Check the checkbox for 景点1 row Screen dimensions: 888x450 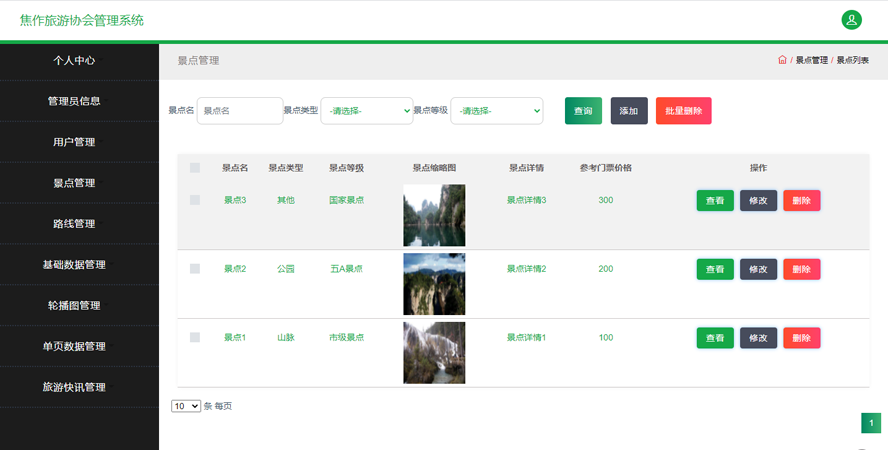pyautogui.click(x=195, y=337)
